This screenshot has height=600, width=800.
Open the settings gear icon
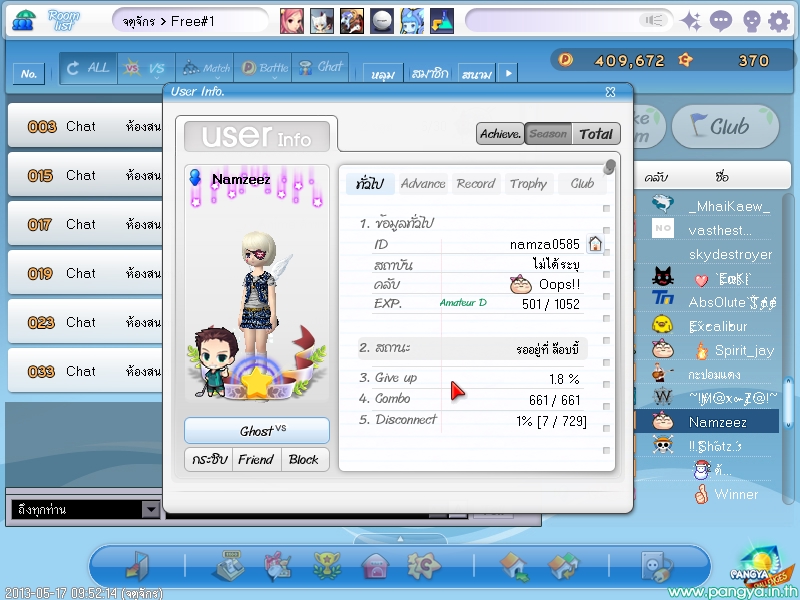[779, 21]
